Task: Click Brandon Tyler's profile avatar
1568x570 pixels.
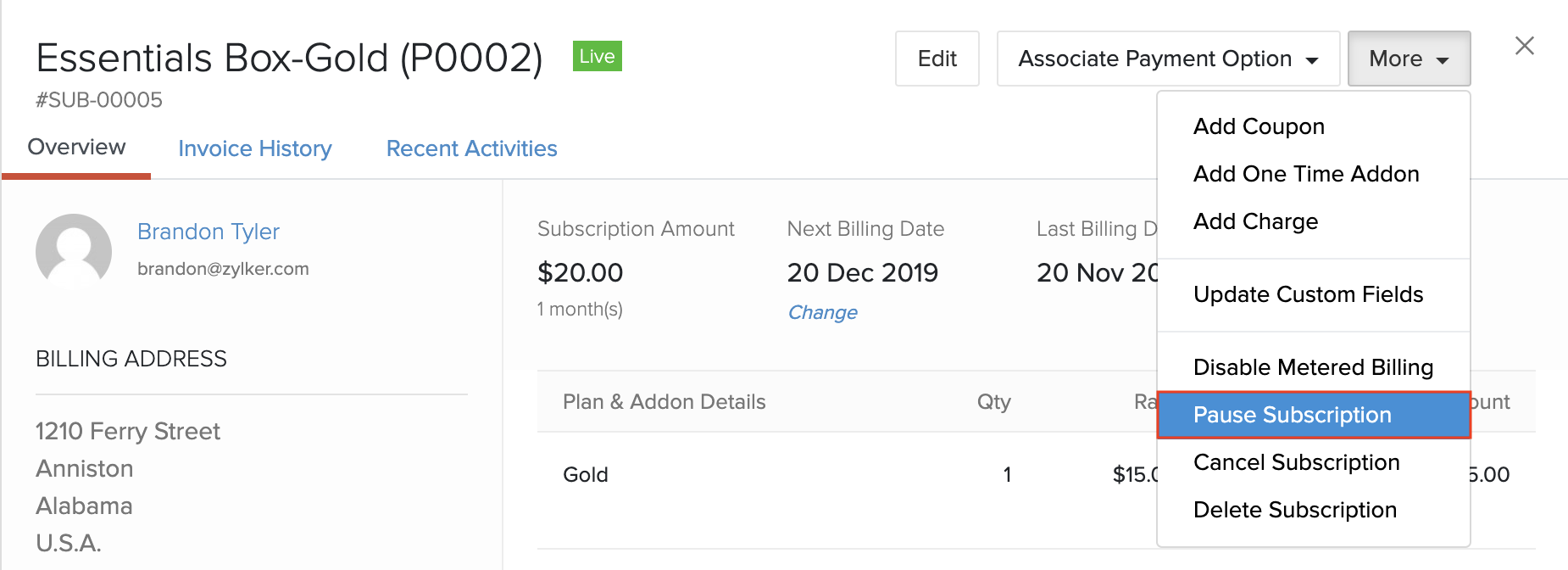Action: [x=75, y=251]
